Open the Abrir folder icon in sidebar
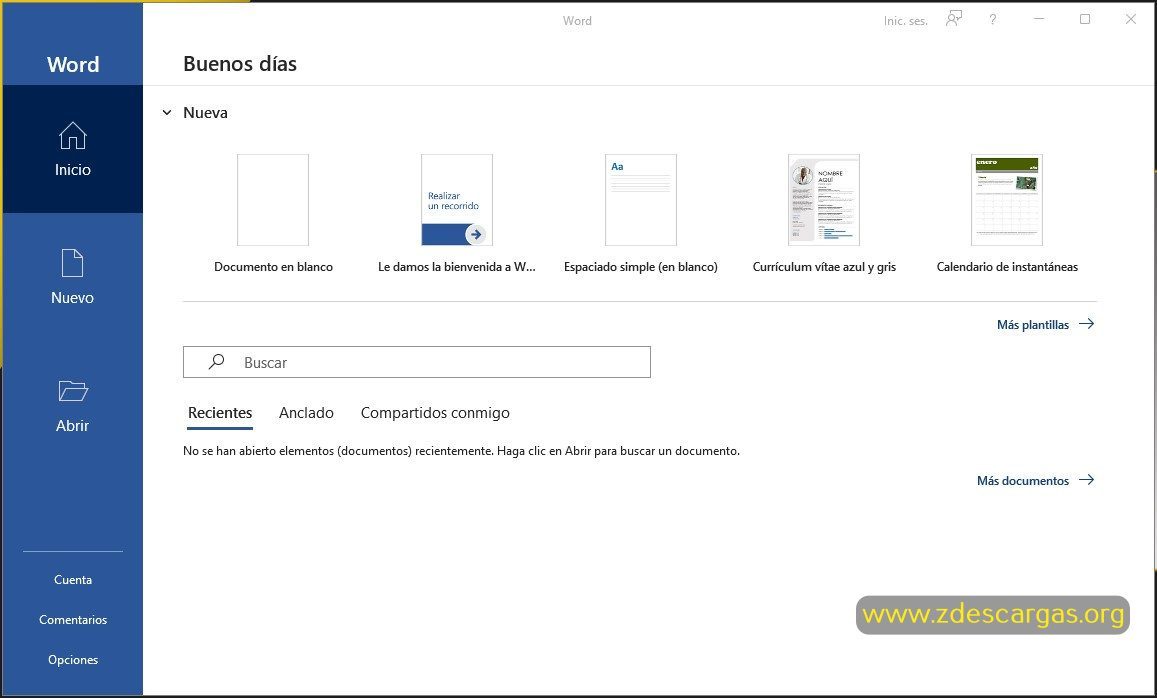 pyautogui.click(x=73, y=390)
